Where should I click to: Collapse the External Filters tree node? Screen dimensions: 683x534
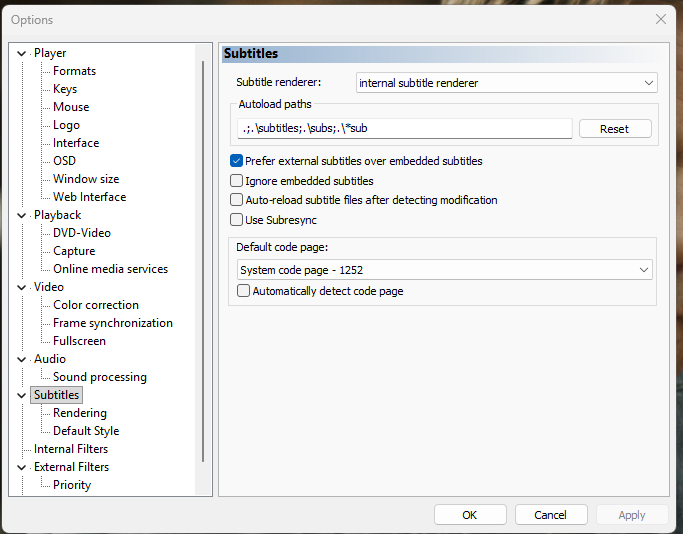[21, 467]
